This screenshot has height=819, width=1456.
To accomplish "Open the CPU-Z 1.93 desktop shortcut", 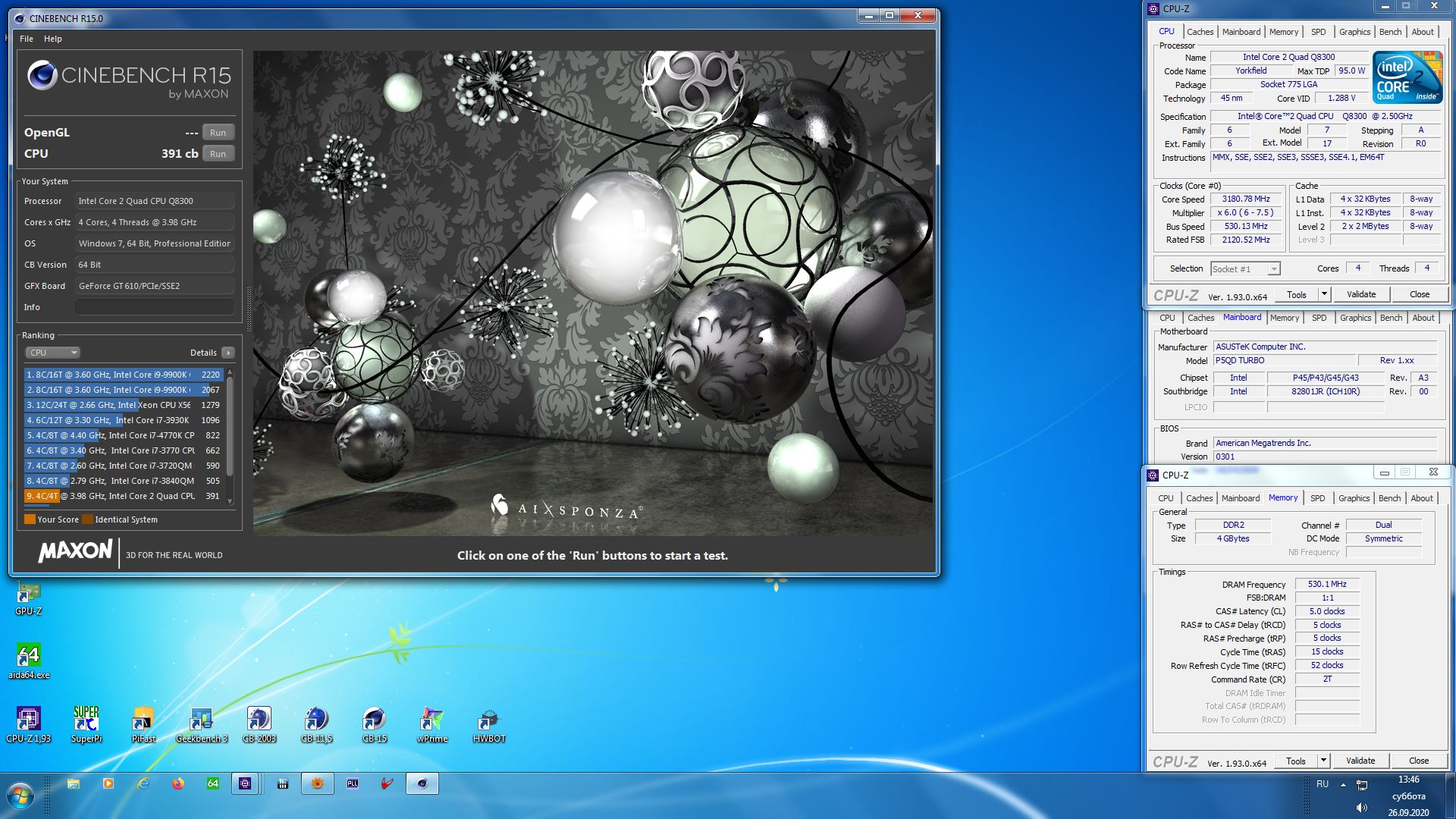I will 29,724.
